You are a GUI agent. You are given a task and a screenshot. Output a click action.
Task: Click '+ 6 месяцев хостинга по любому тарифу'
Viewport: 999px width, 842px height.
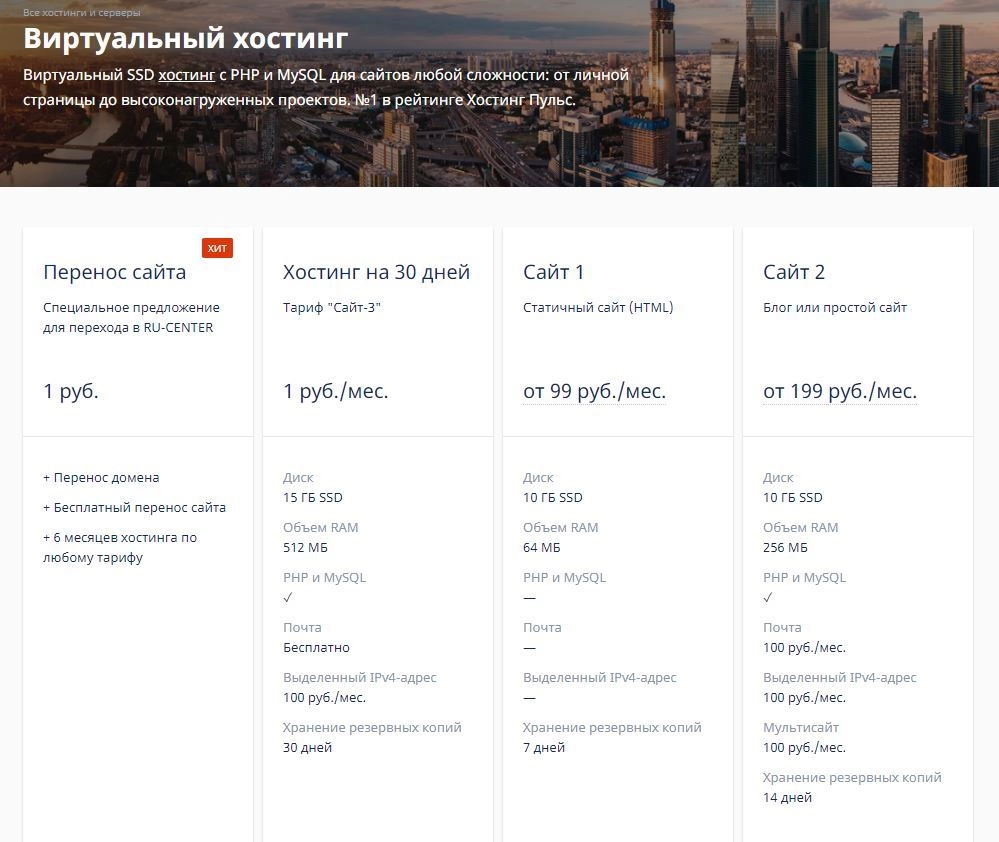pyautogui.click(x=120, y=547)
